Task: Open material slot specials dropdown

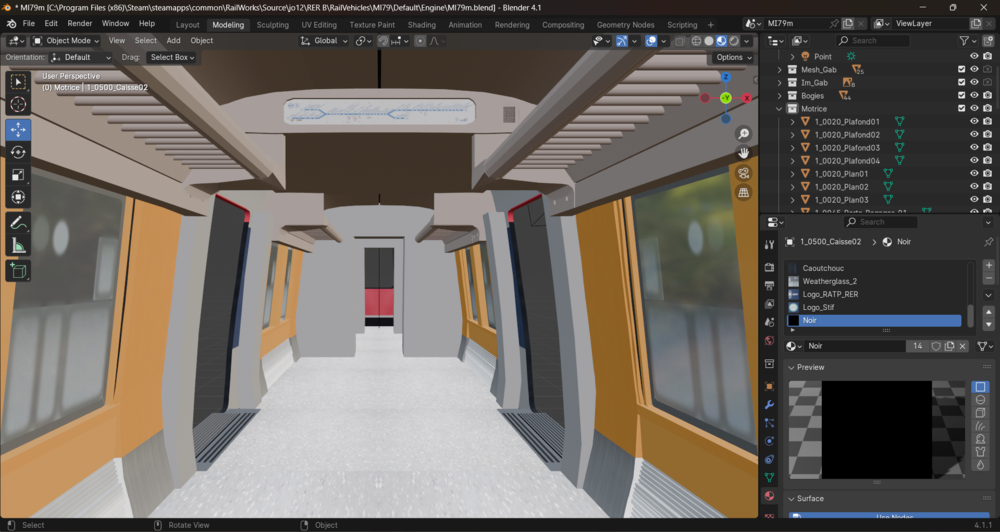Action: [x=989, y=295]
